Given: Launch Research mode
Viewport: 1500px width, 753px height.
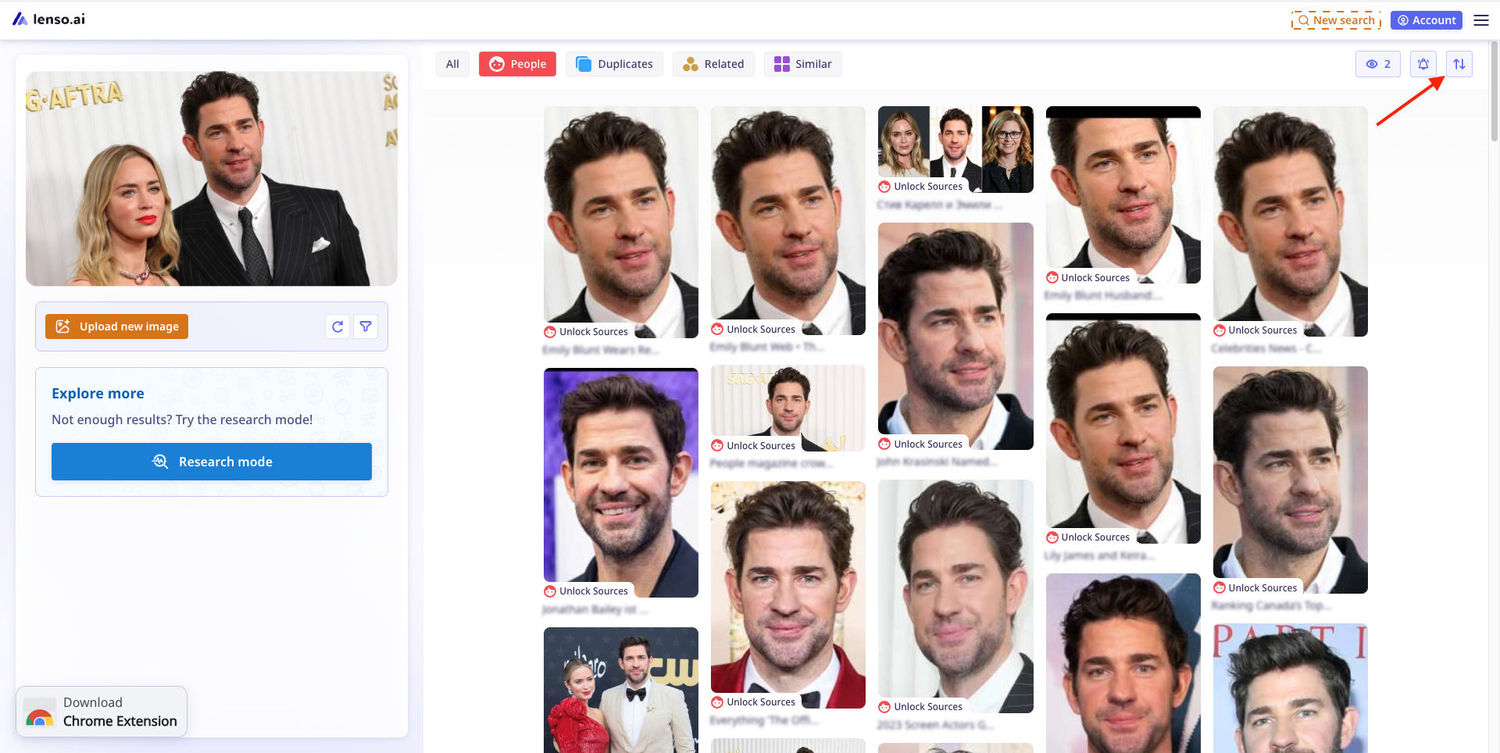Looking at the screenshot, I should pos(211,462).
